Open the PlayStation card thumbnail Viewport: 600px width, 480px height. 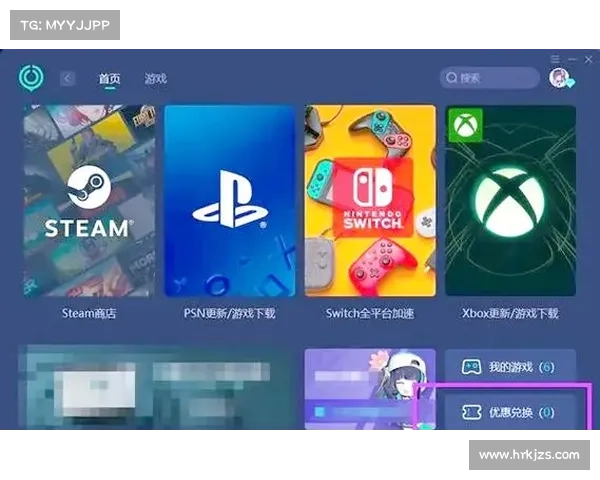(x=230, y=201)
